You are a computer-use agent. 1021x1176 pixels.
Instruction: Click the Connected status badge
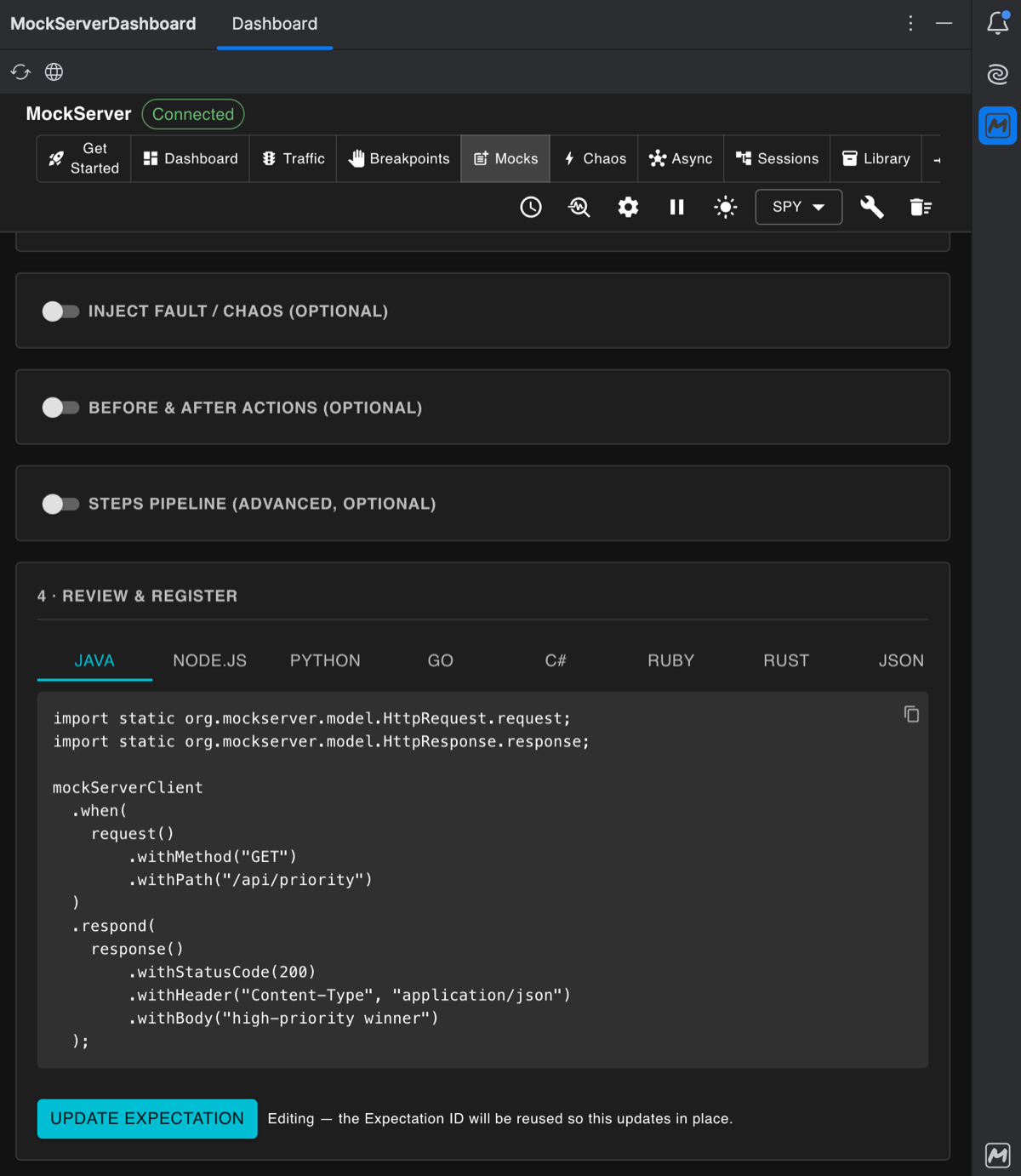click(x=193, y=114)
